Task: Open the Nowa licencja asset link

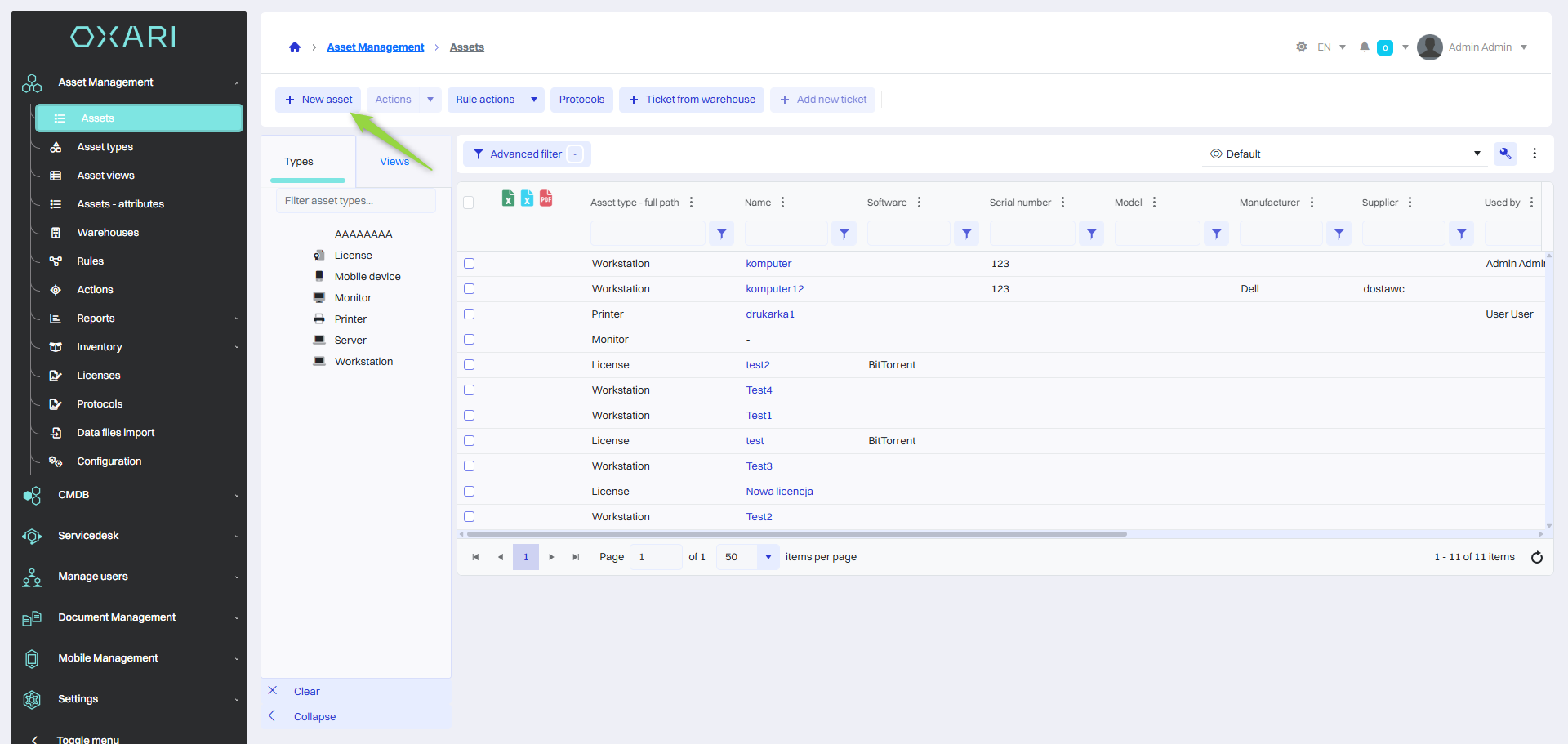Action: 779,492
